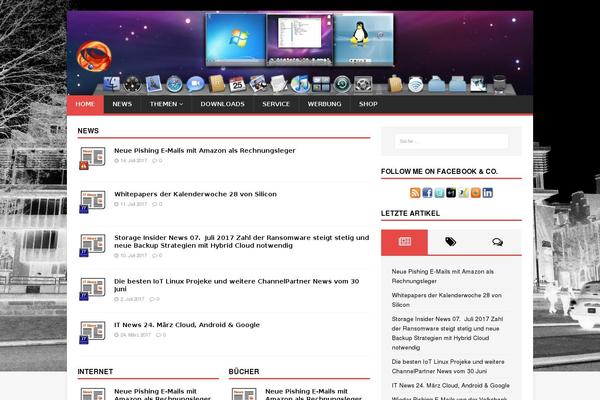600x400 pixels.
Task: Expand the Themen dropdown menu
Action: click(x=166, y=104)
